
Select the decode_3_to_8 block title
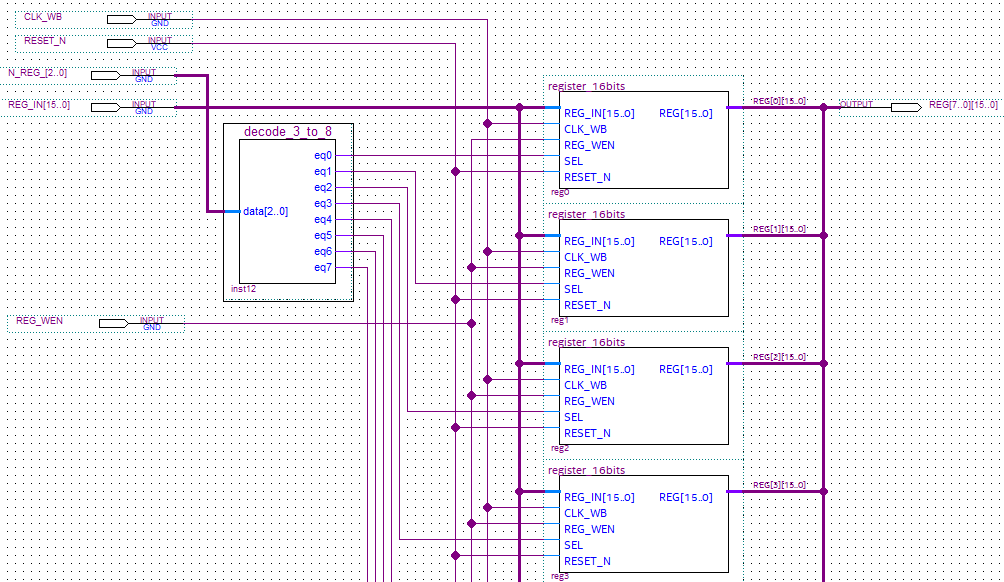pos(288,131)
